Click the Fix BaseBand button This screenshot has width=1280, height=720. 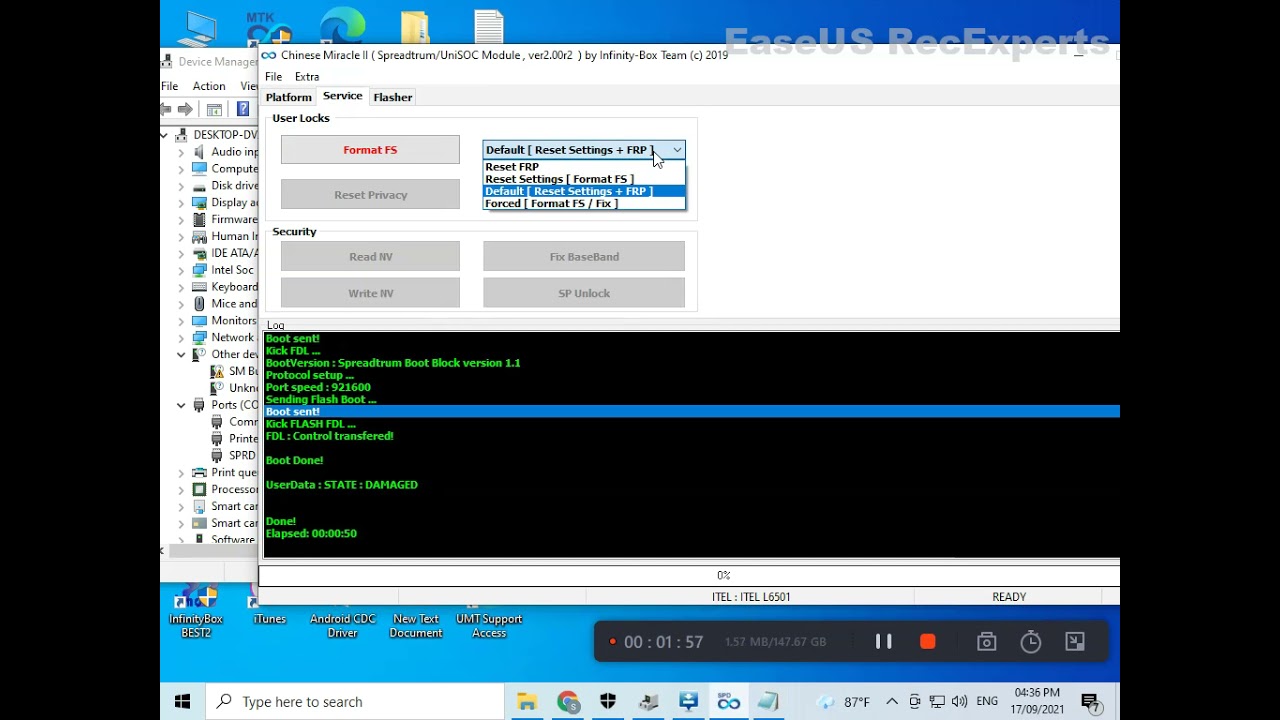(x=584, y=257)
